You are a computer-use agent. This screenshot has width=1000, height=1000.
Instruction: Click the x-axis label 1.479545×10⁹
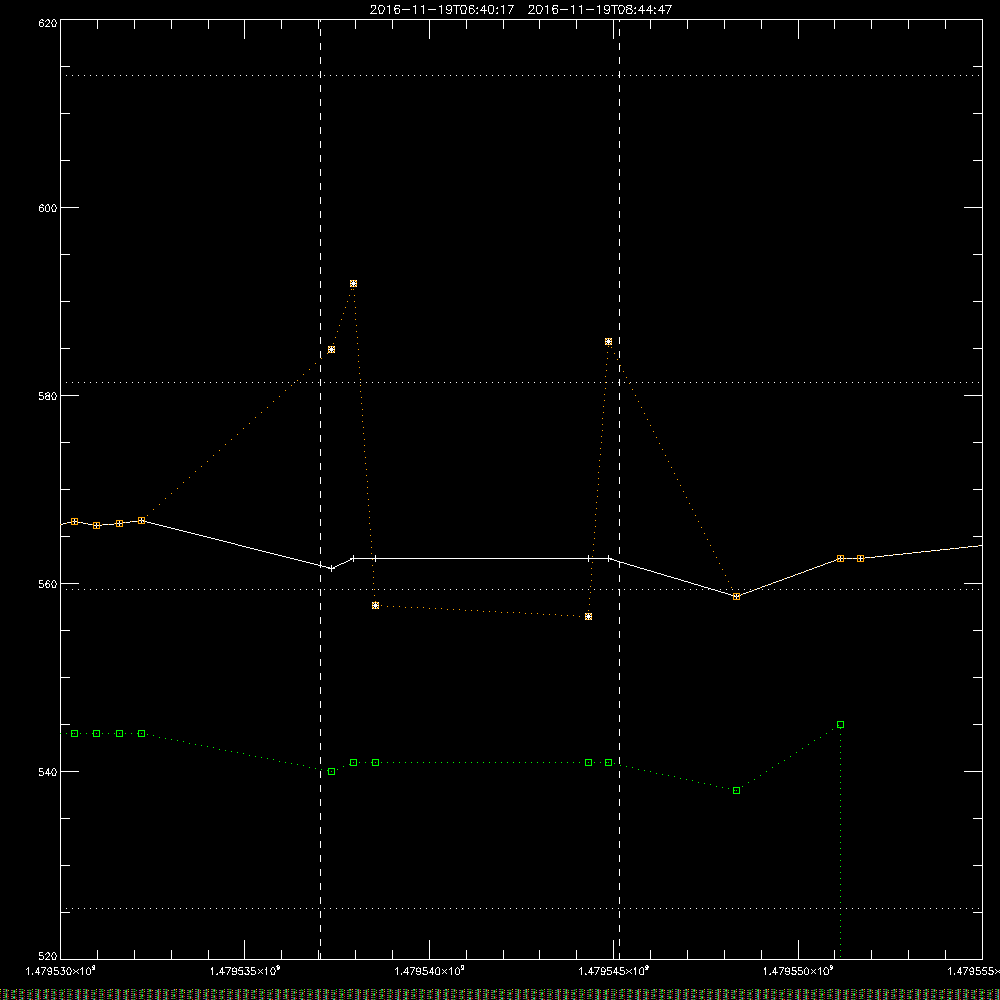tap(614, 971)
